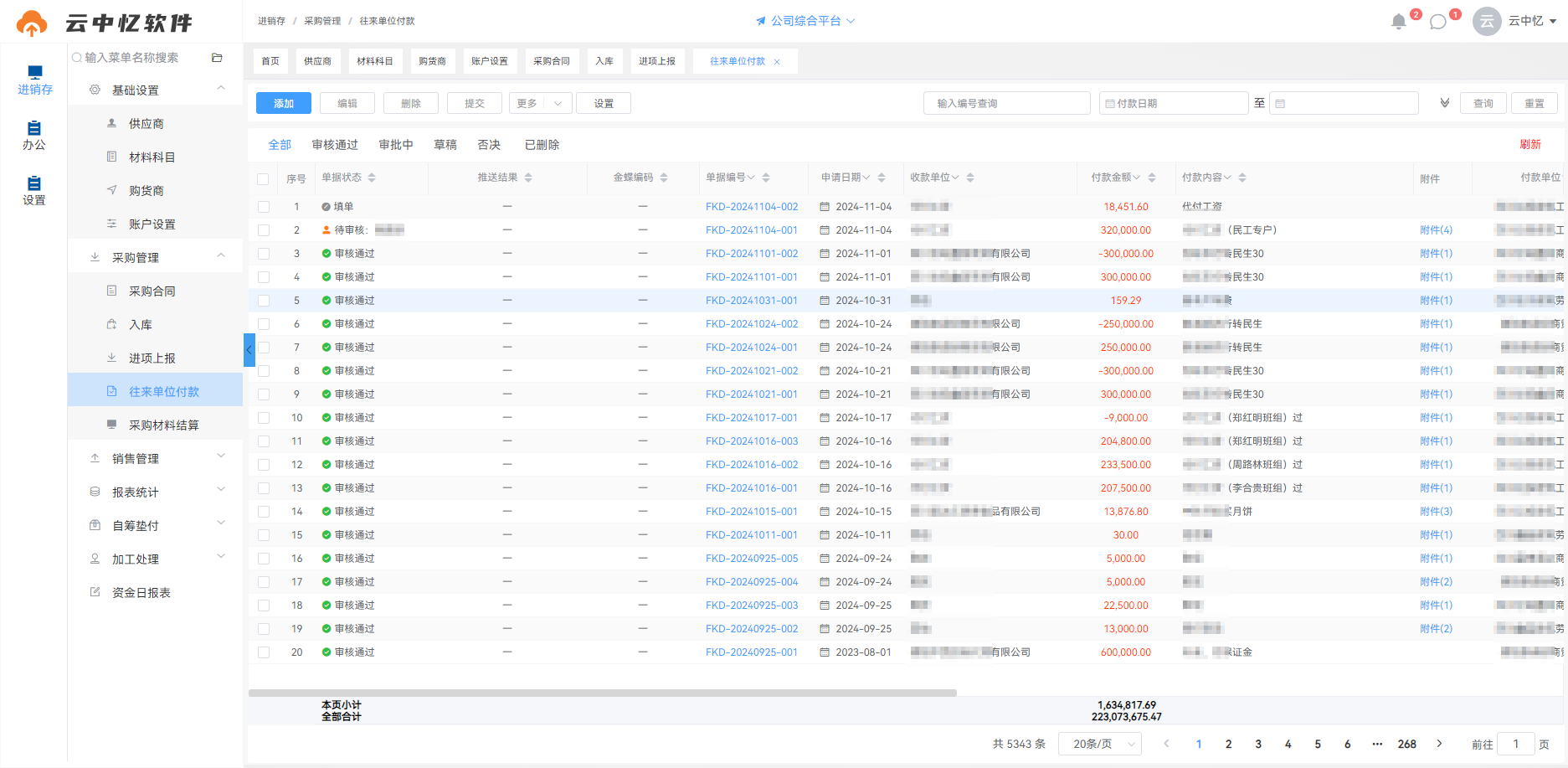Open the 设置 sidebar icon

[34, 191]
